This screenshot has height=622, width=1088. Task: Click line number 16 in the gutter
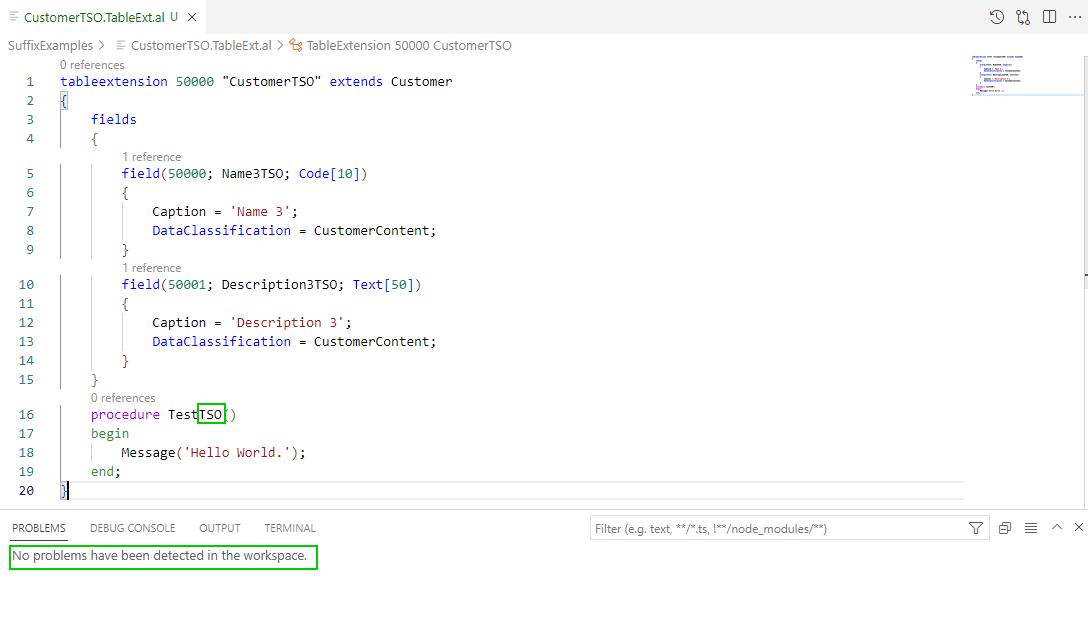[x=26, y=414]
